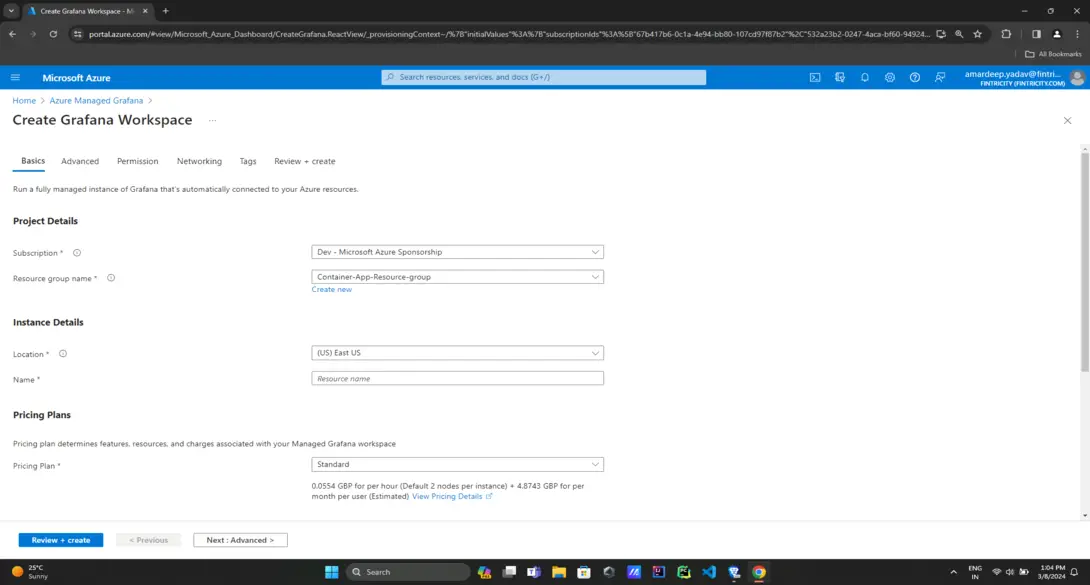
Task: Open the Azure feedback icon
Action: (x=940, y=77)
